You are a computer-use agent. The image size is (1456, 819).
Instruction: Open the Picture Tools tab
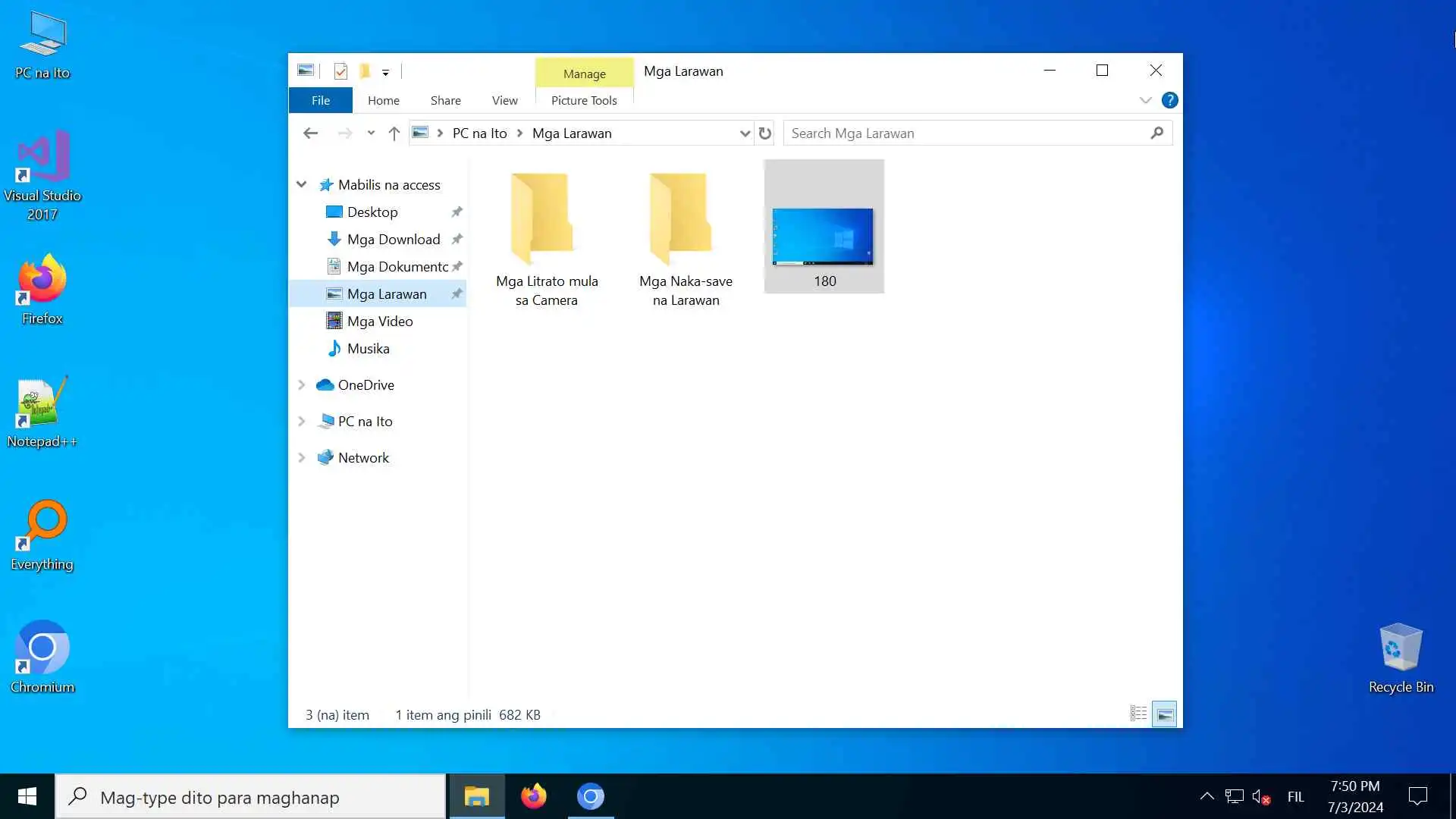tap(583, 100)
